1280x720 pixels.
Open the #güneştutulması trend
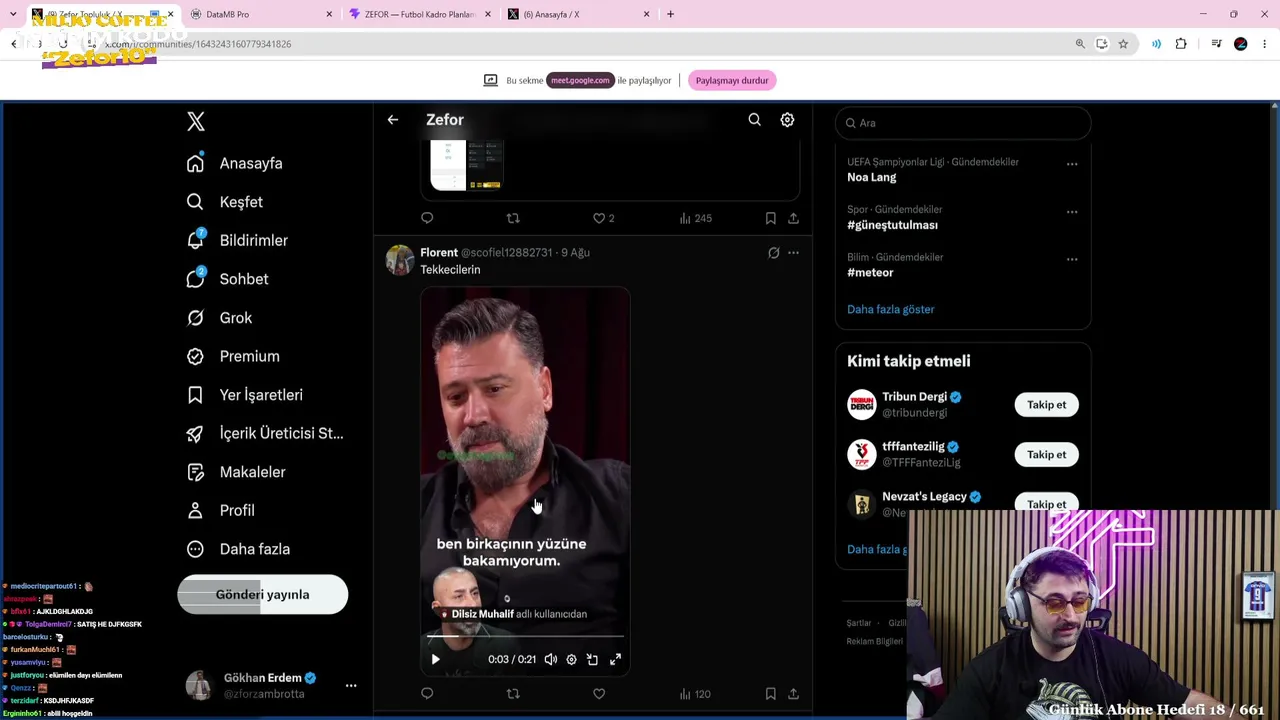coord(892,226)
